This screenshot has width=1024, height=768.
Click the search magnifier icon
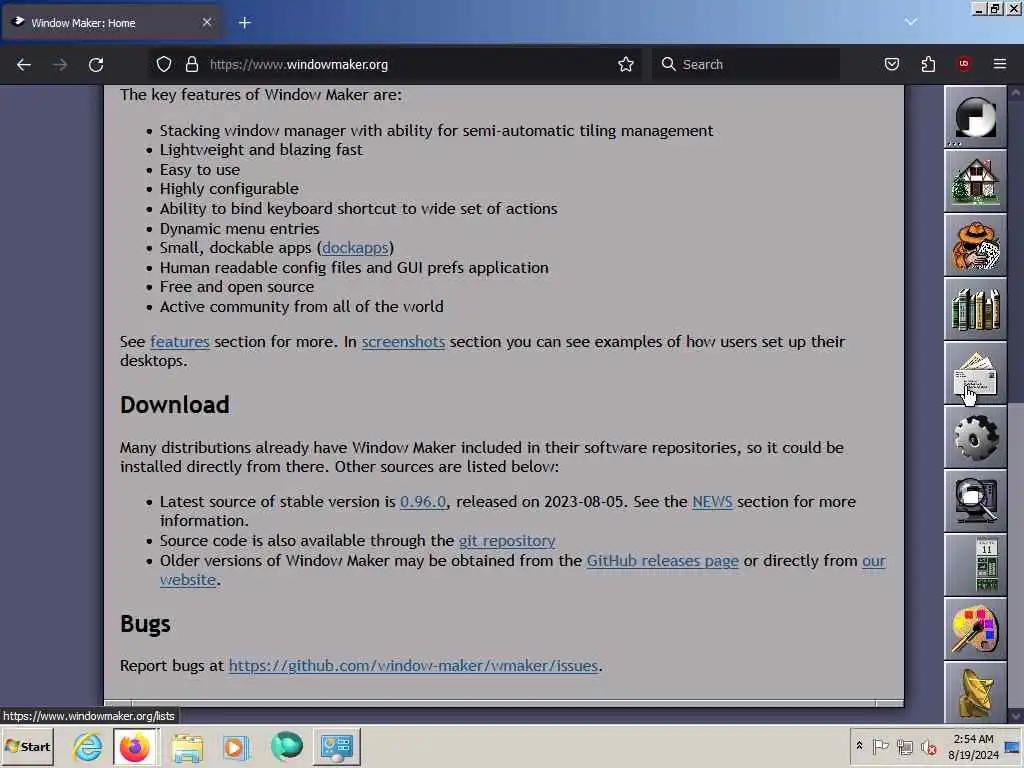click(x=668, y=64)
